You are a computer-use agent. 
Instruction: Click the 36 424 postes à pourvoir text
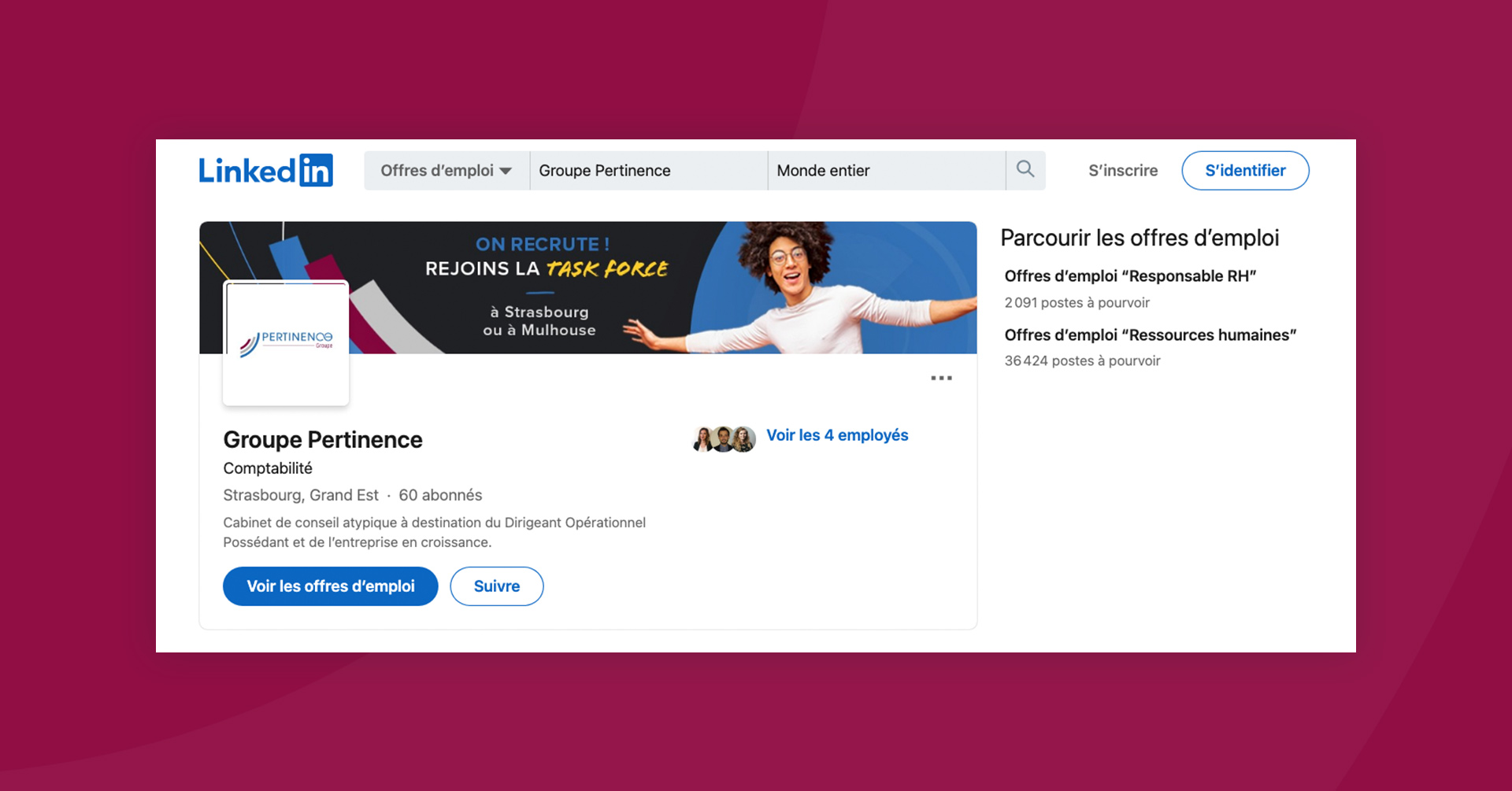(x=1082, y=361)
